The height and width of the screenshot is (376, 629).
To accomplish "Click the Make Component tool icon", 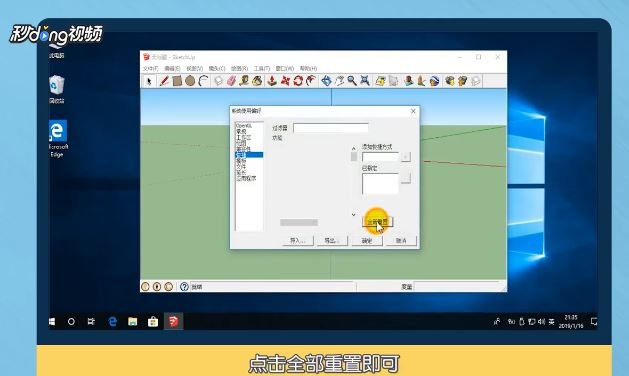I will tap(218, 81).
